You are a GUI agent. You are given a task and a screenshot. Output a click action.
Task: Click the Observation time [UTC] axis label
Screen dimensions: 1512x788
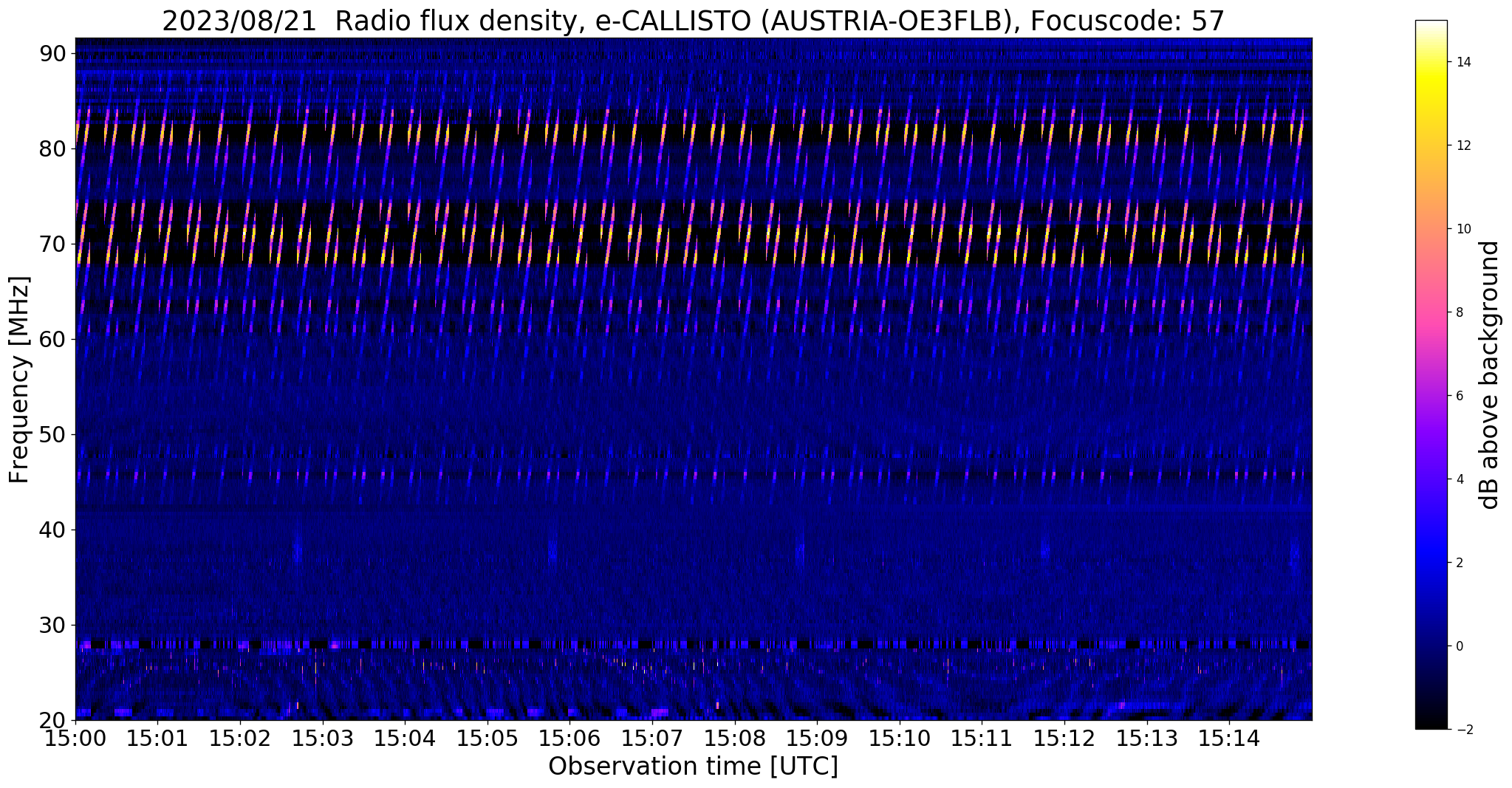tap(693, 767)
